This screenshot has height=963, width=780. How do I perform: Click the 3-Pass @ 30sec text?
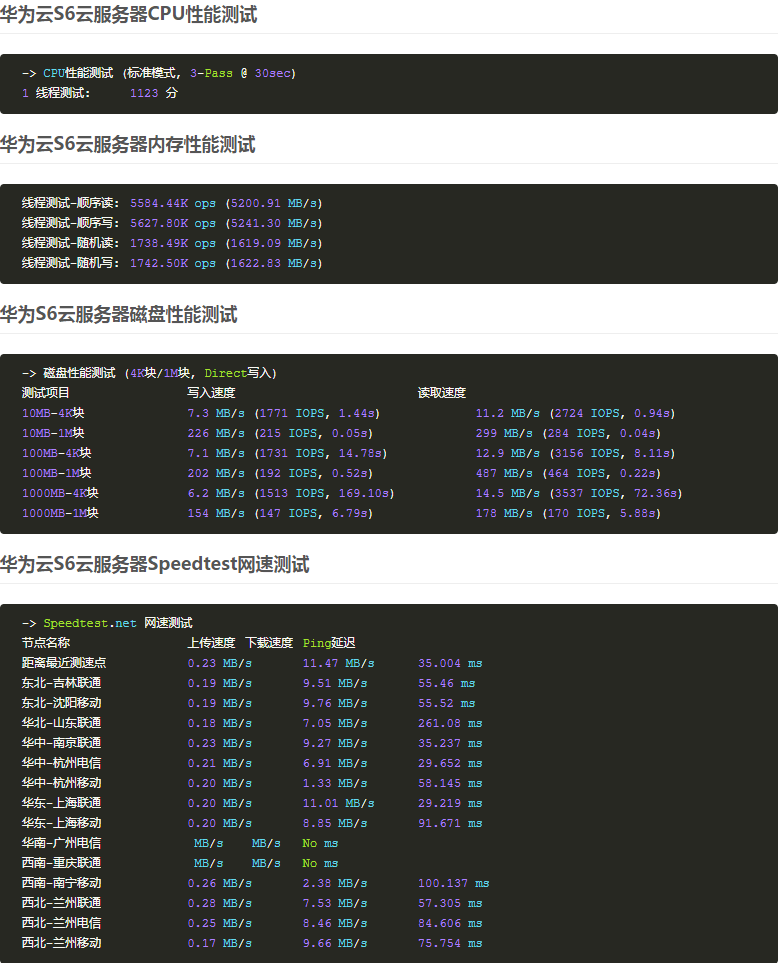click(243, 73)
